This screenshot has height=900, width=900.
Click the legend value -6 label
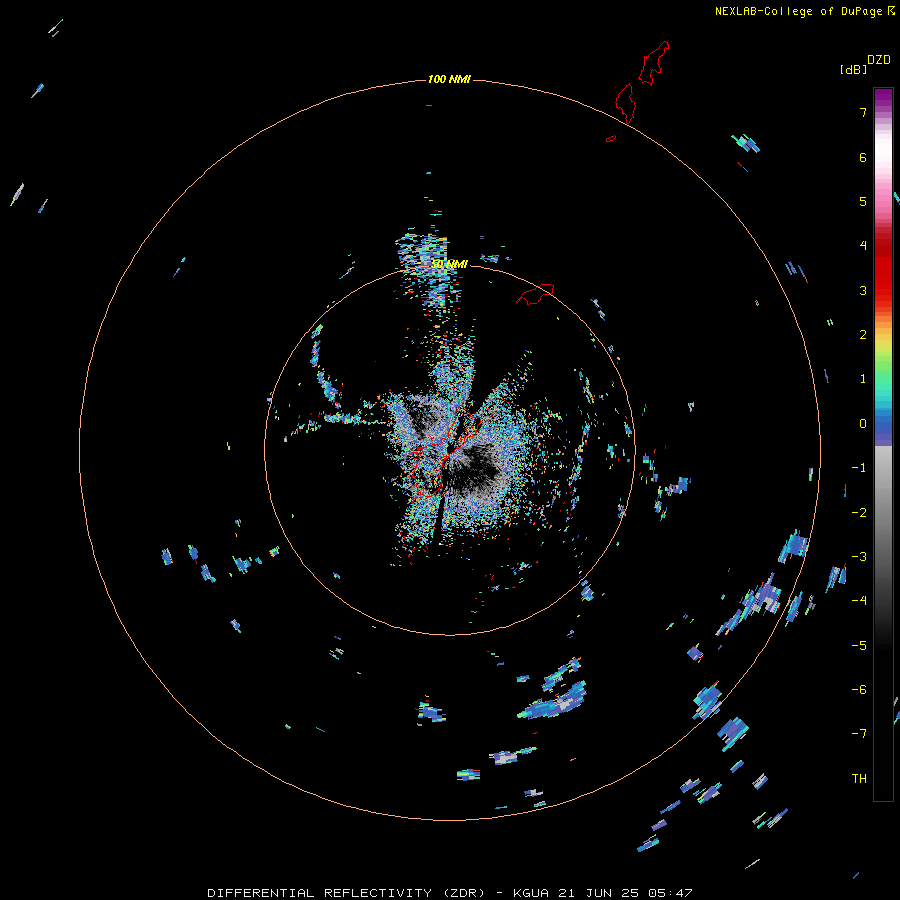[859, 690]
